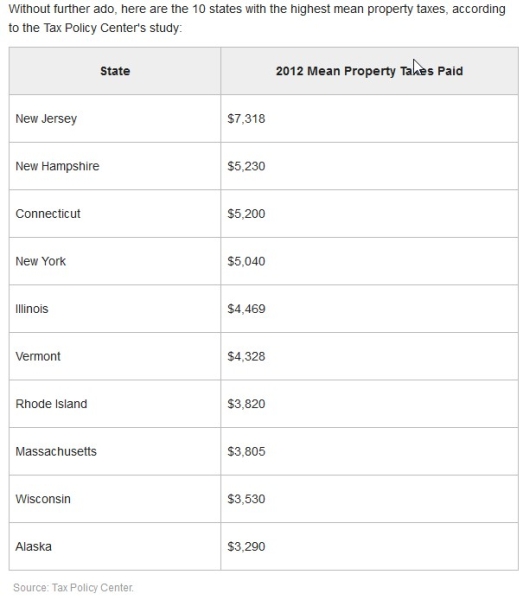The width and height of the screenshot is (530, 600).
Task: Select the Wisconsin row label
Action: pyautogui.click(x=43, y=499)
